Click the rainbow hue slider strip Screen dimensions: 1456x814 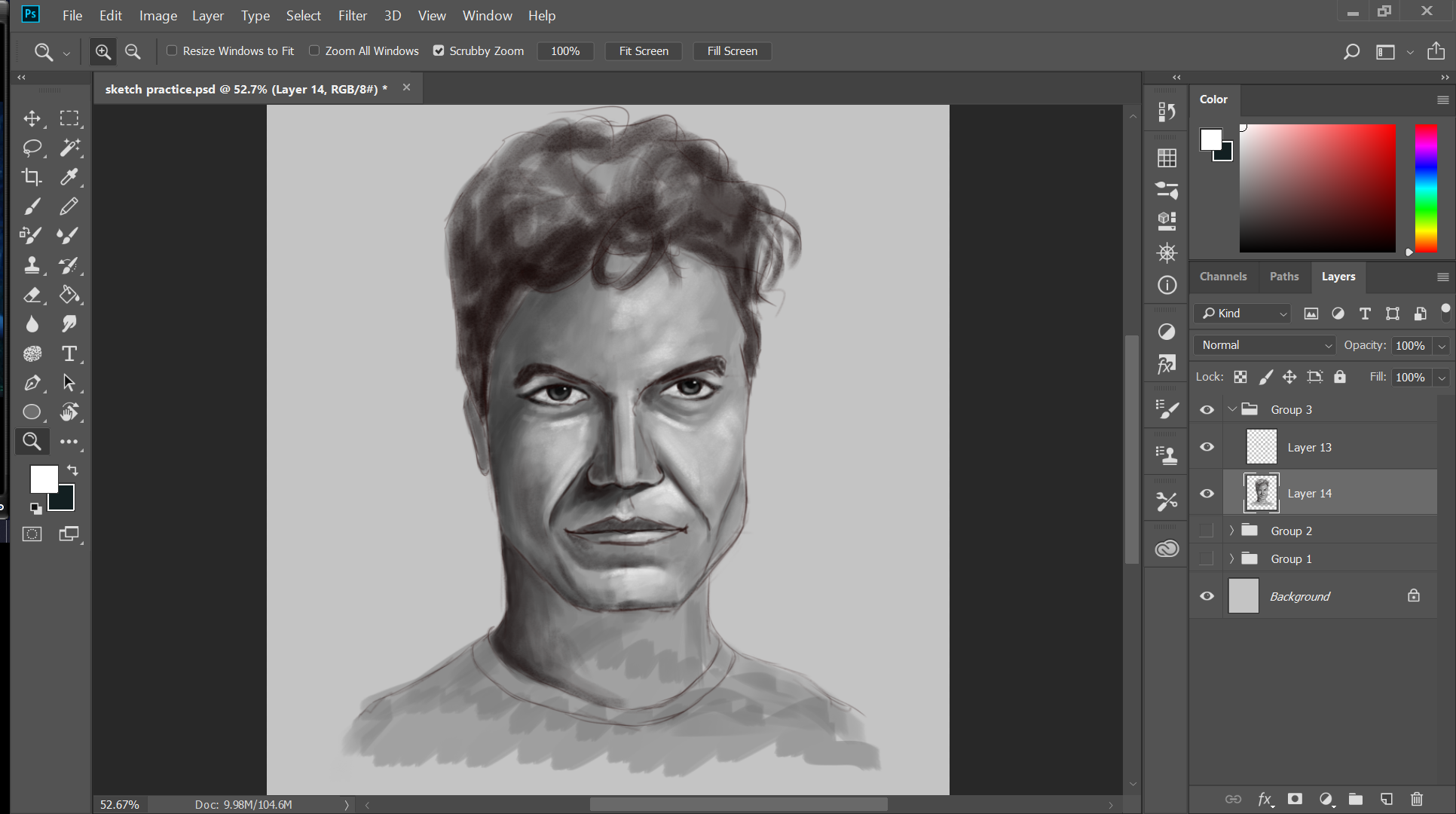pos(1425,188)
